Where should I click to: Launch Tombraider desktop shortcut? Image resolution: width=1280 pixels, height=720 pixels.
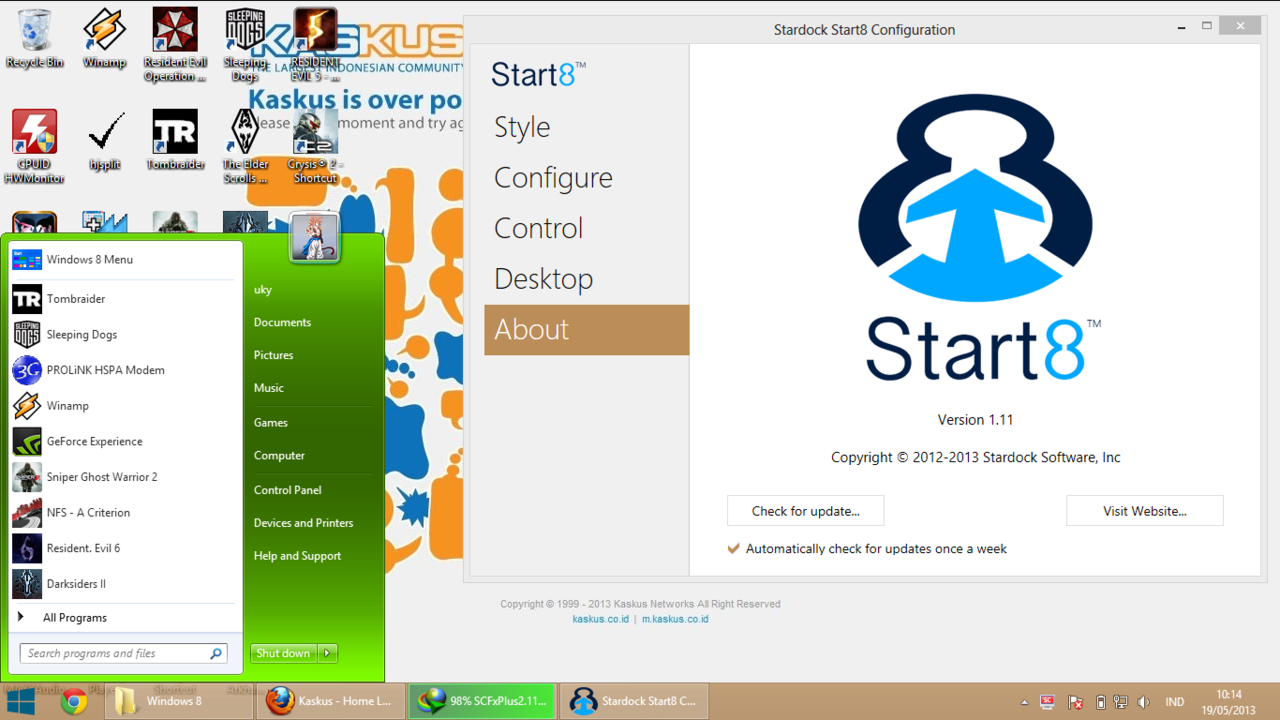coord(175,141)
